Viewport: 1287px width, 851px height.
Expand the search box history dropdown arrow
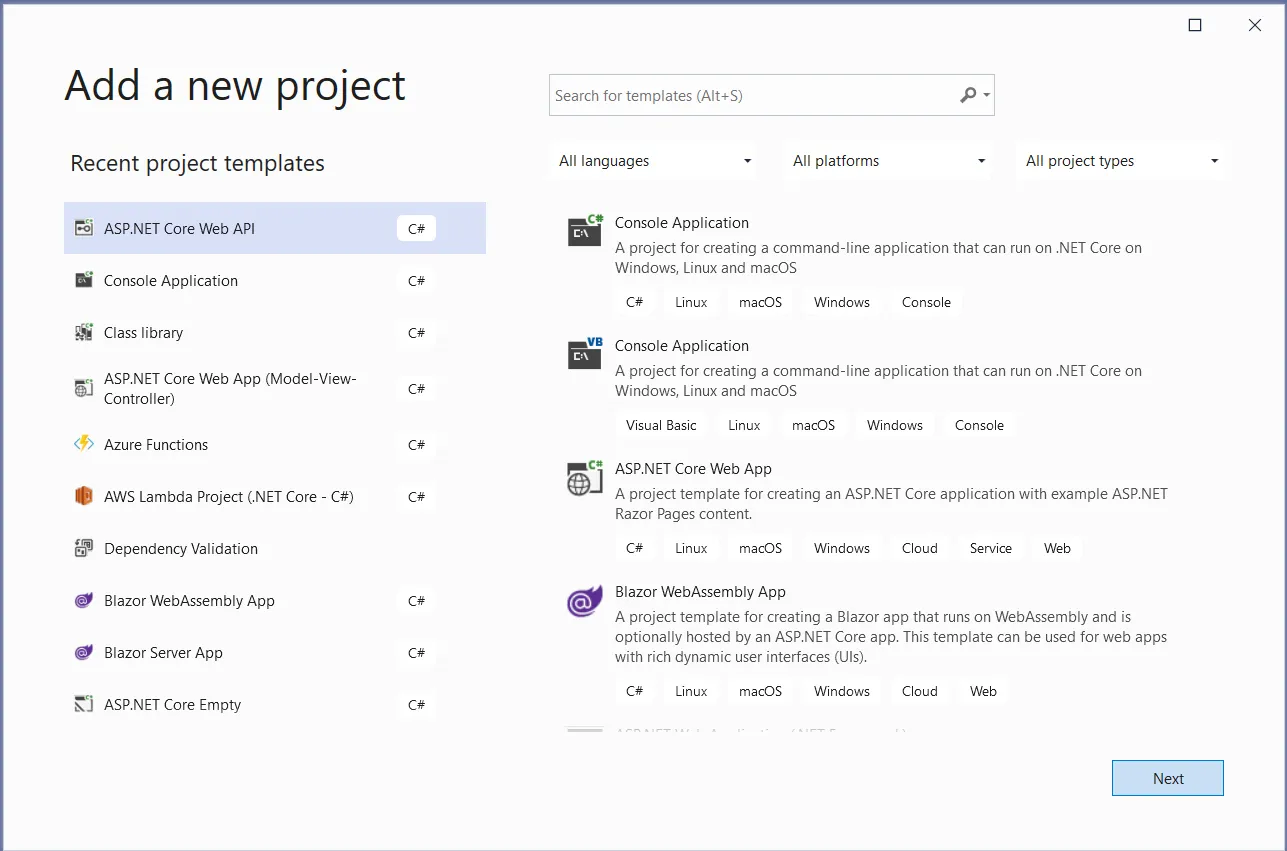[987, 94]
